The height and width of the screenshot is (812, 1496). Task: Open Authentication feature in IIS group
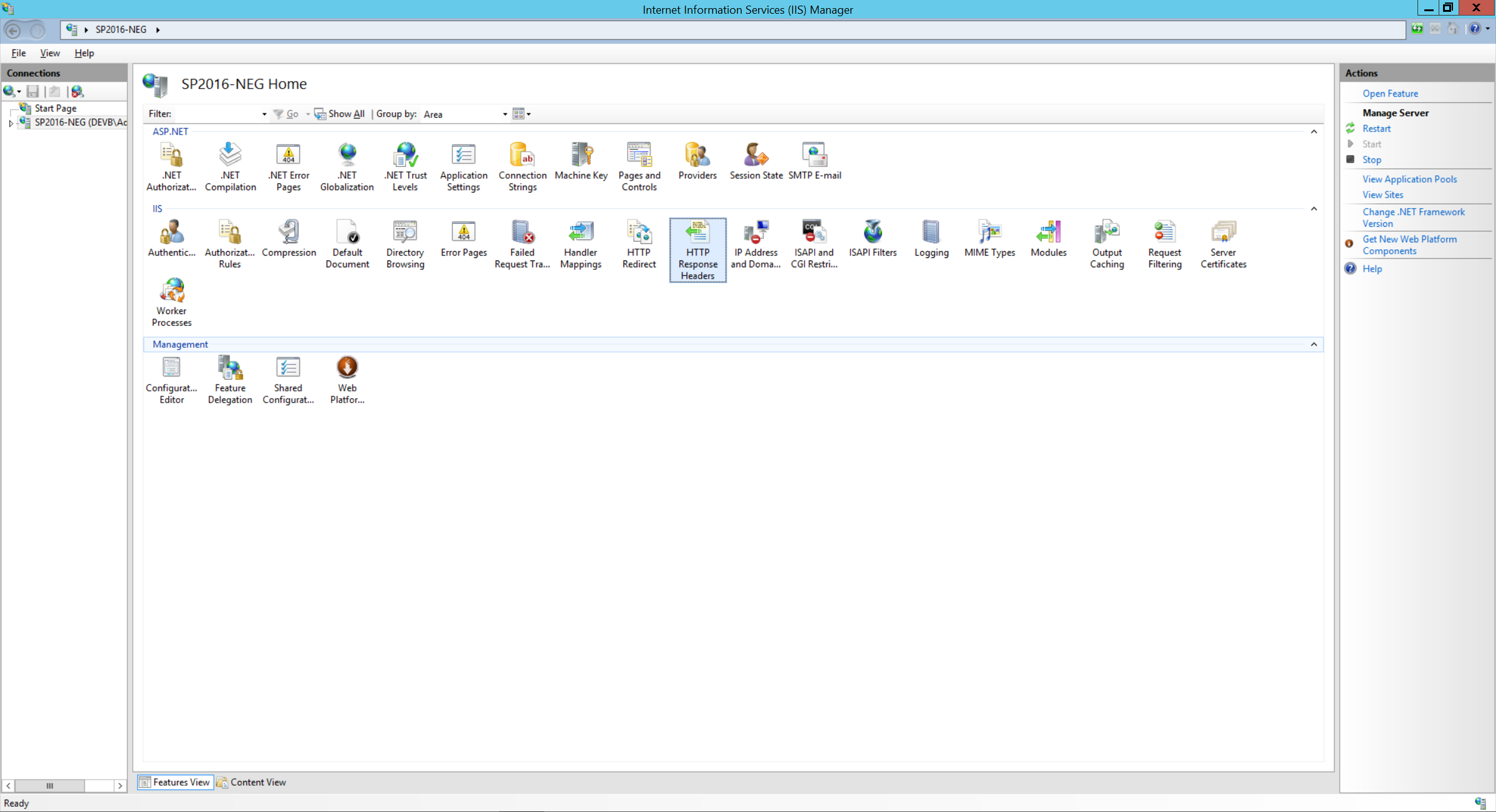(171, 238)
